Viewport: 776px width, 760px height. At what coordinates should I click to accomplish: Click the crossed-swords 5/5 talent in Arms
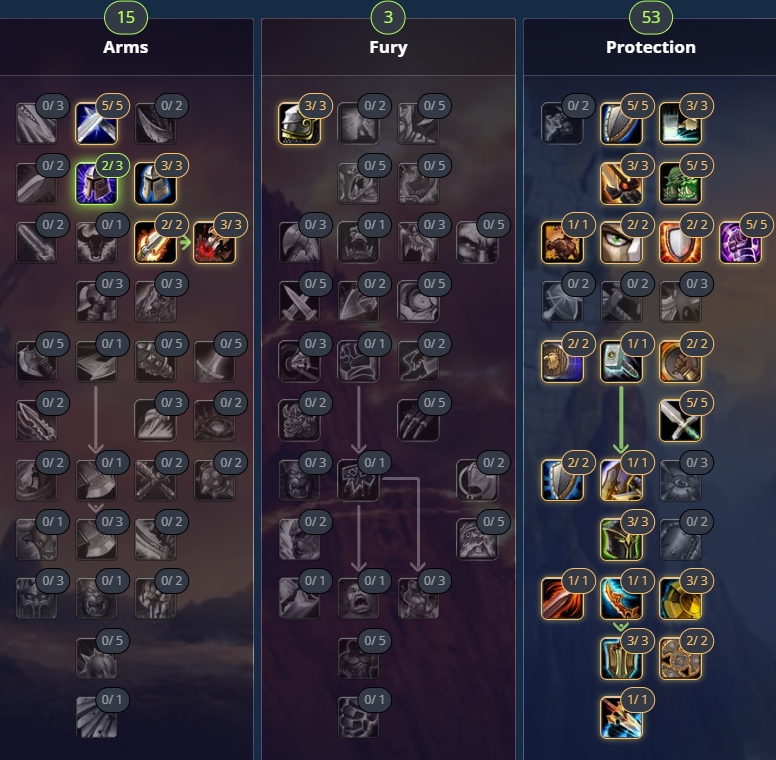[x=97, y=124]
